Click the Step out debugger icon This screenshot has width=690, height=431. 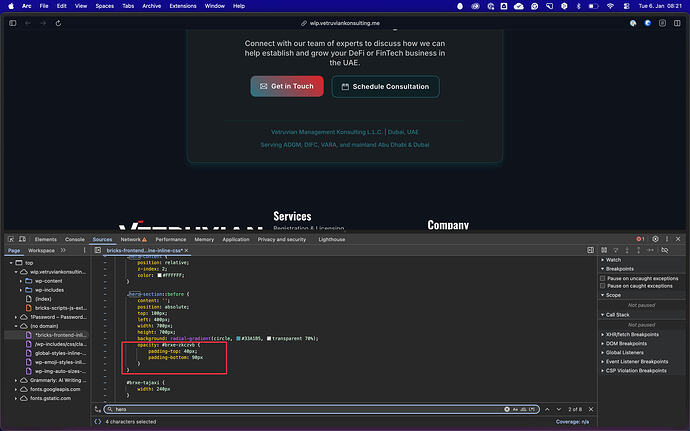tap(639, 250)
